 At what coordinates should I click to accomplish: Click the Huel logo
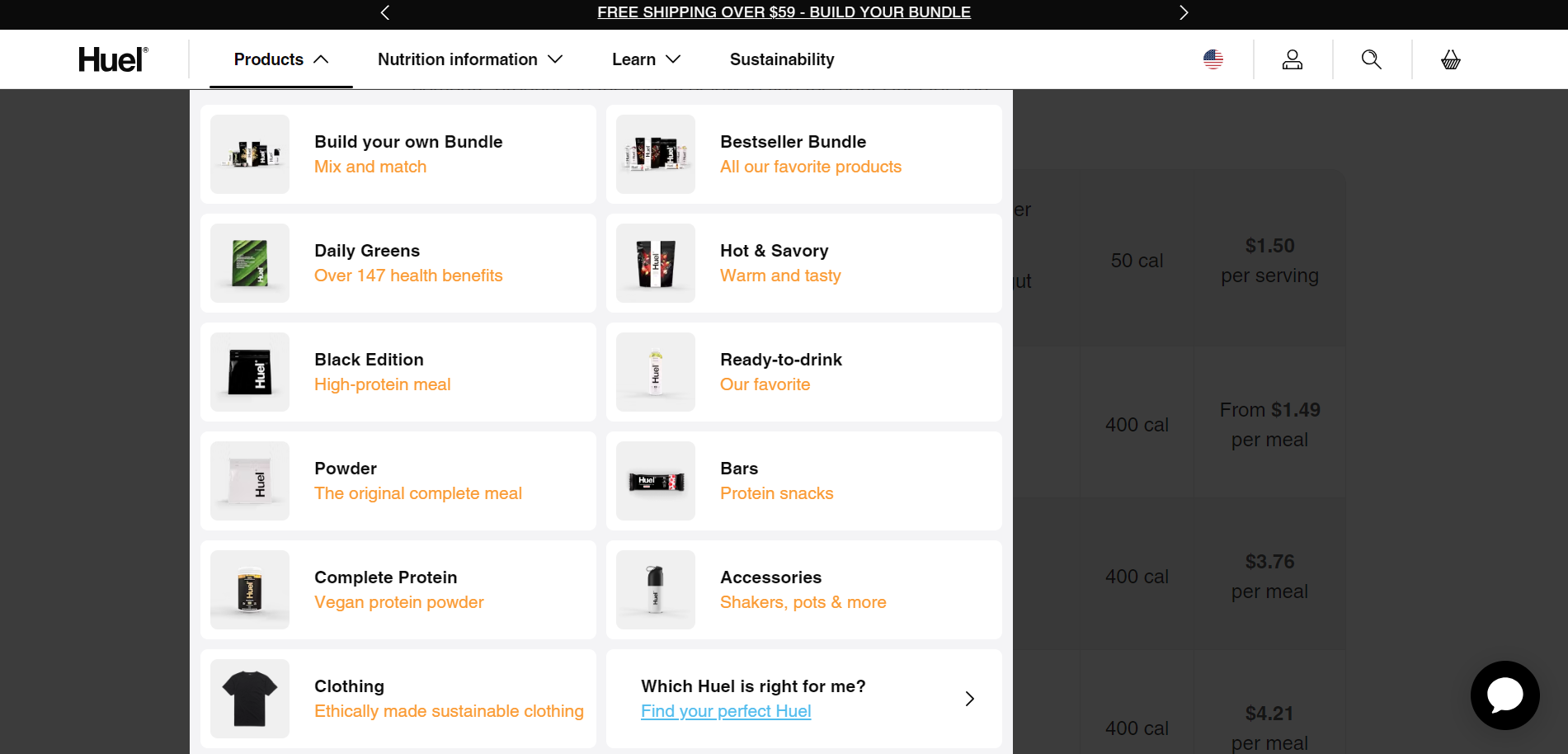113,59
